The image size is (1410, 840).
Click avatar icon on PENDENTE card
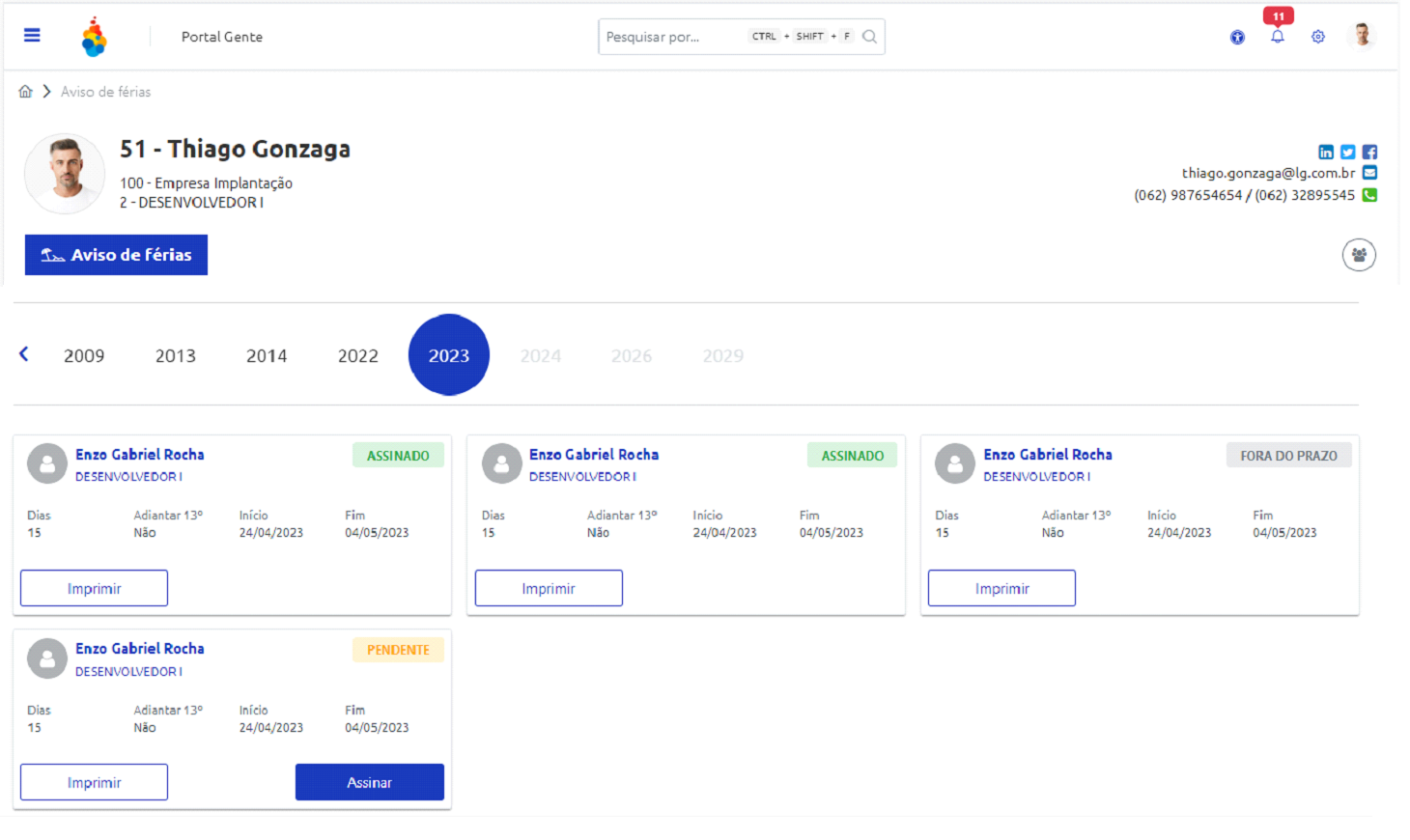[47, 658]
